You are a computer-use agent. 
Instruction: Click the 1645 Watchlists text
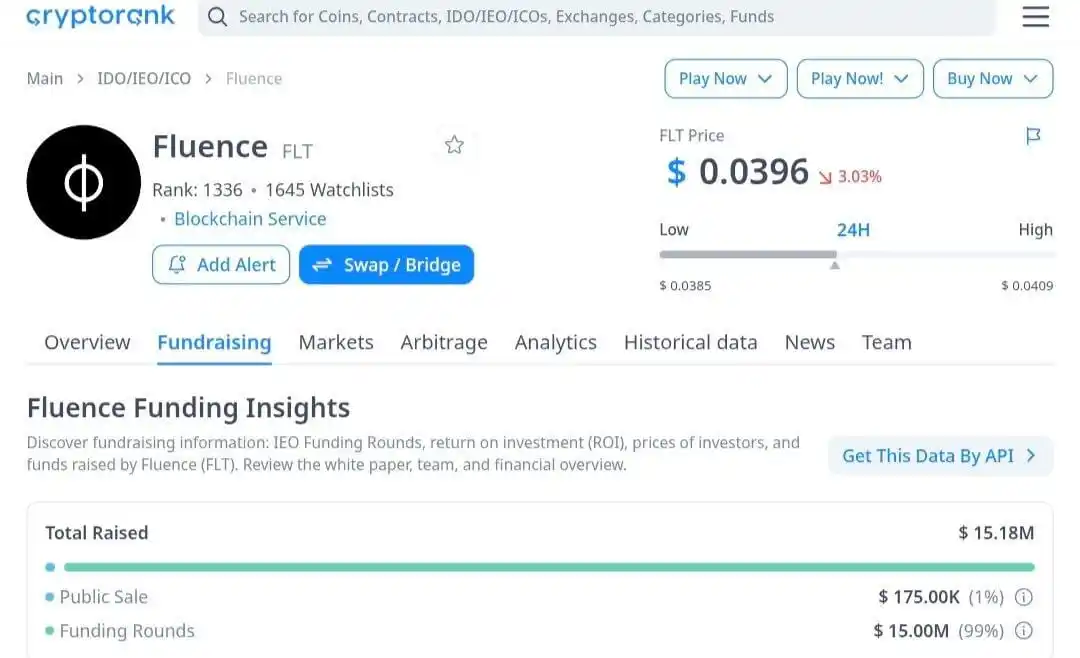click(x=329, y=189)
